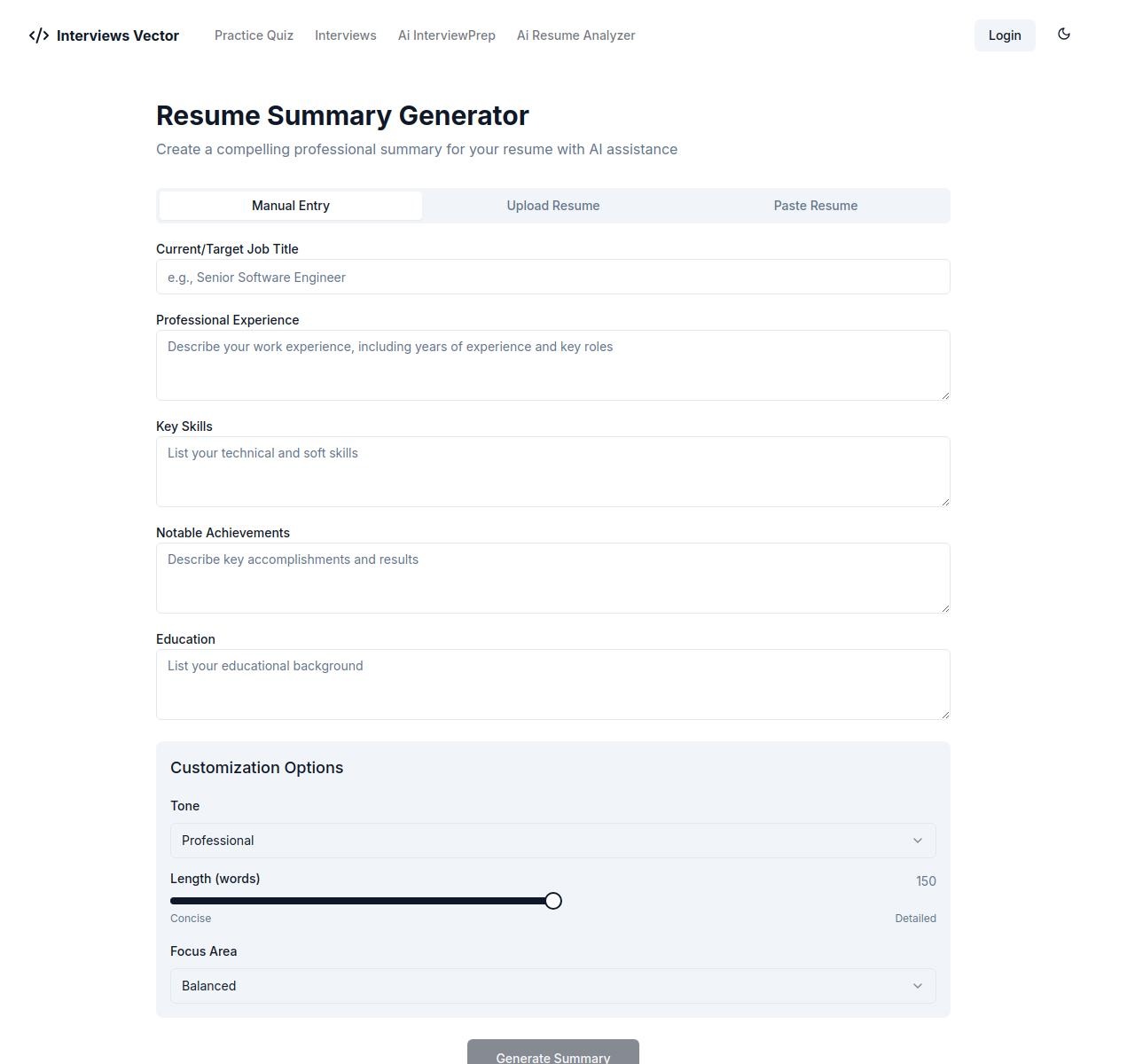This screenshot has width=1135, height=1064.
Task: Open Ai InterviewPrep from the navbar
Action: [447, 35]
